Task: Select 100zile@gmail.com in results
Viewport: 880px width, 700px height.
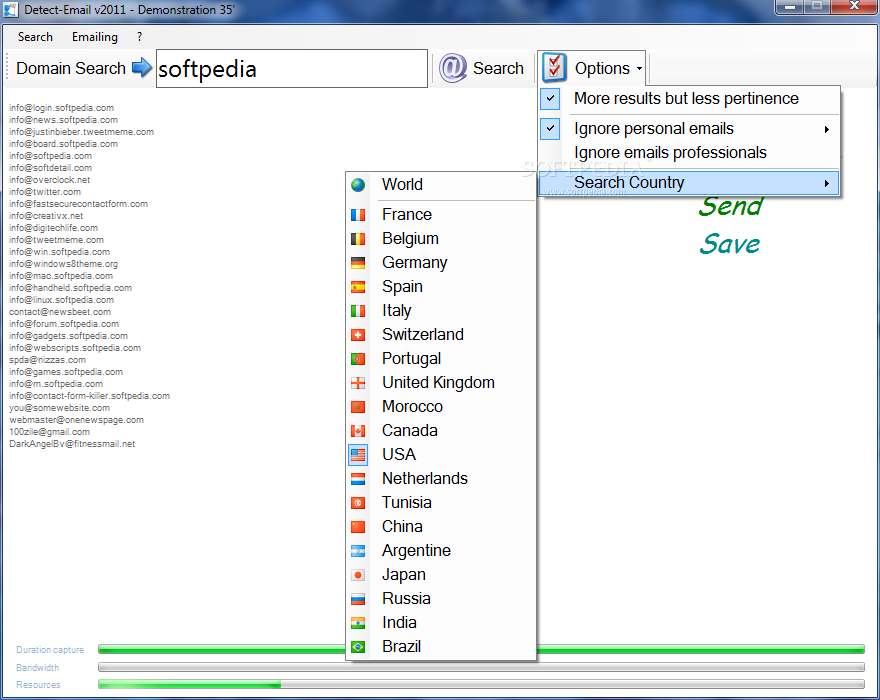Action: pos(49,432)
